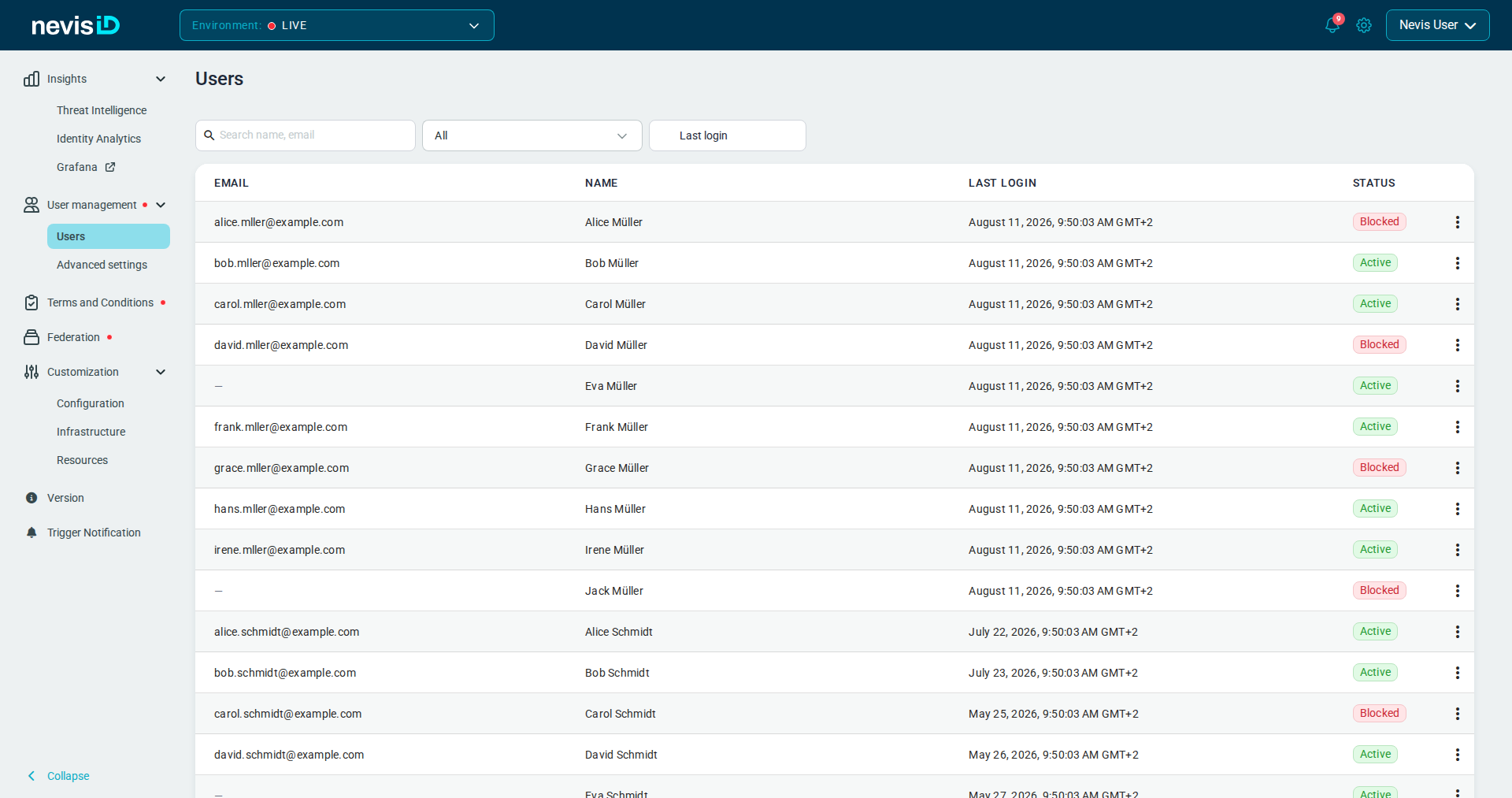
Task: Click the Federation icon
Action: 31,337
